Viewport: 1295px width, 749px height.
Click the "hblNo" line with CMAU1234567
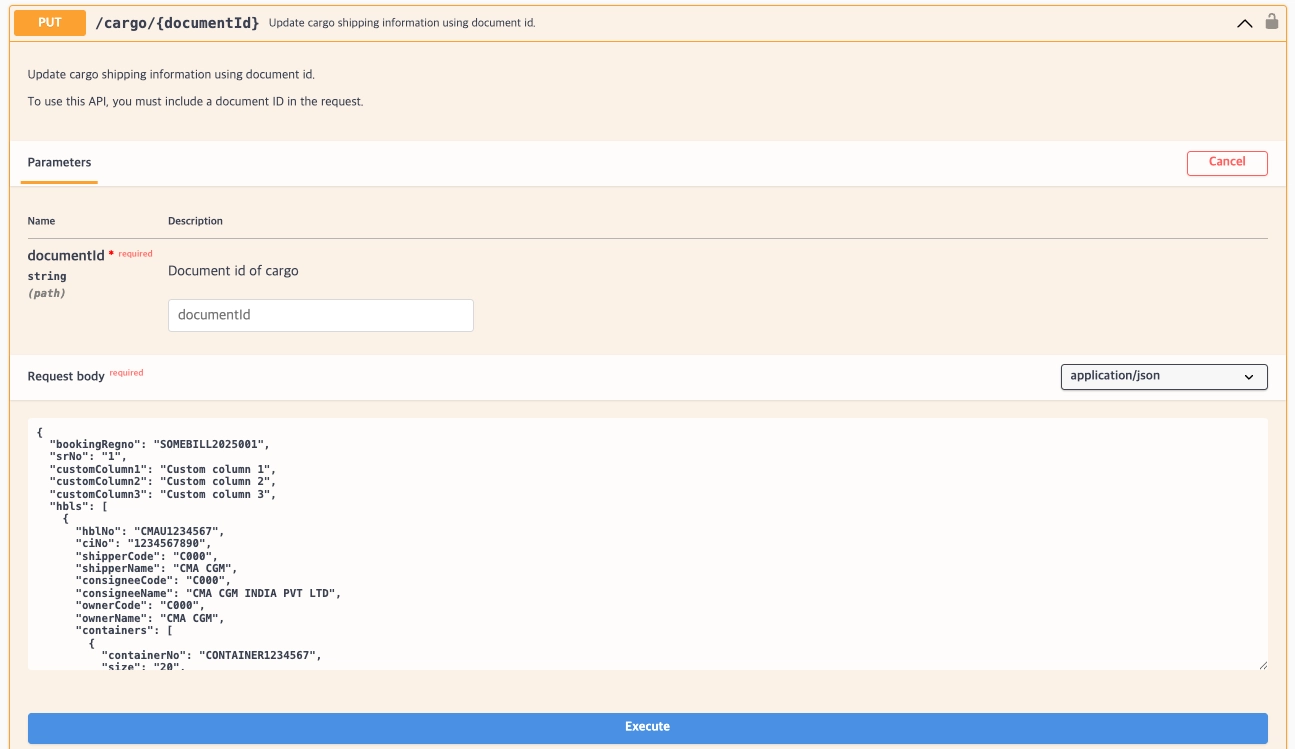(x=151, y=531)
